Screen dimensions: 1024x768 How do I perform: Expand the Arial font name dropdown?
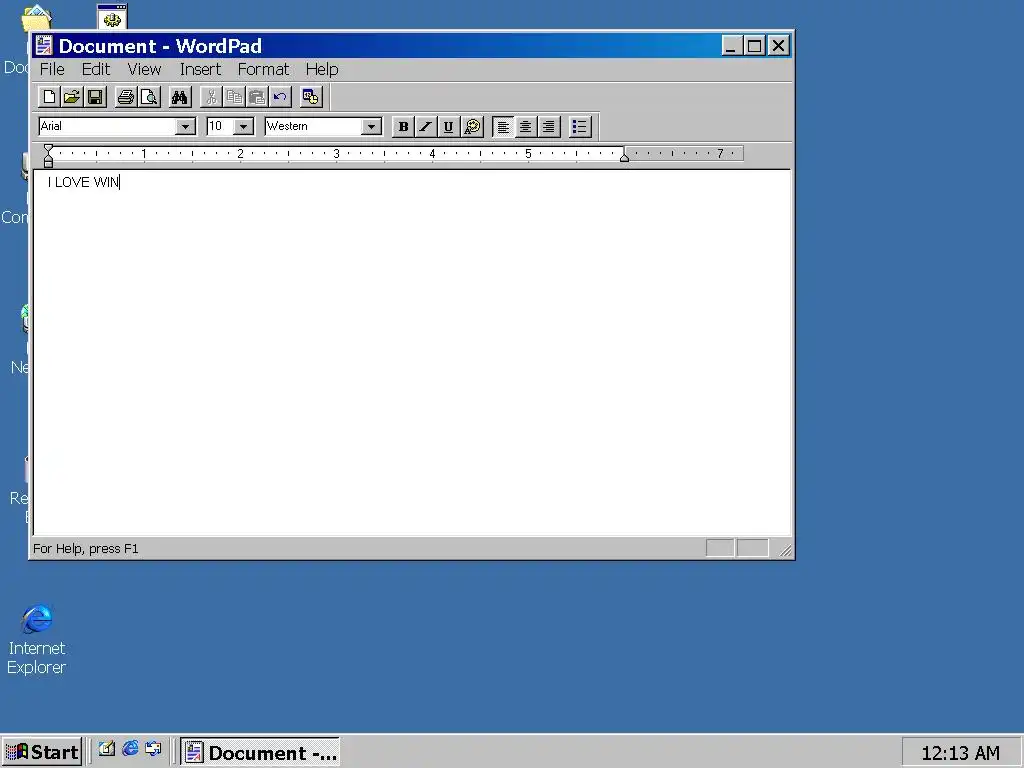(185, 127)
